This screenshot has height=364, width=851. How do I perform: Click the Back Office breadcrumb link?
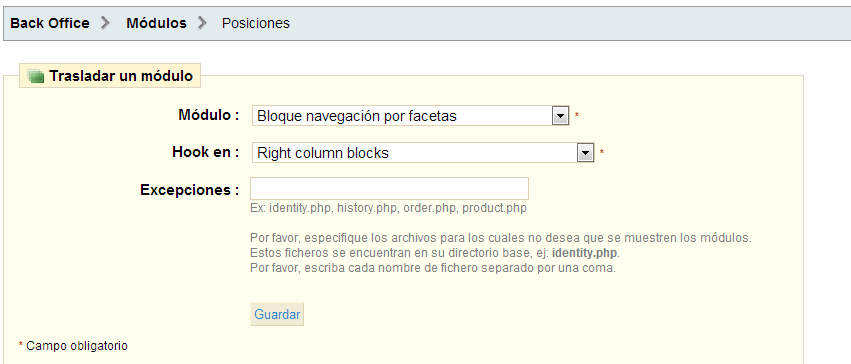tap(49, 23)
